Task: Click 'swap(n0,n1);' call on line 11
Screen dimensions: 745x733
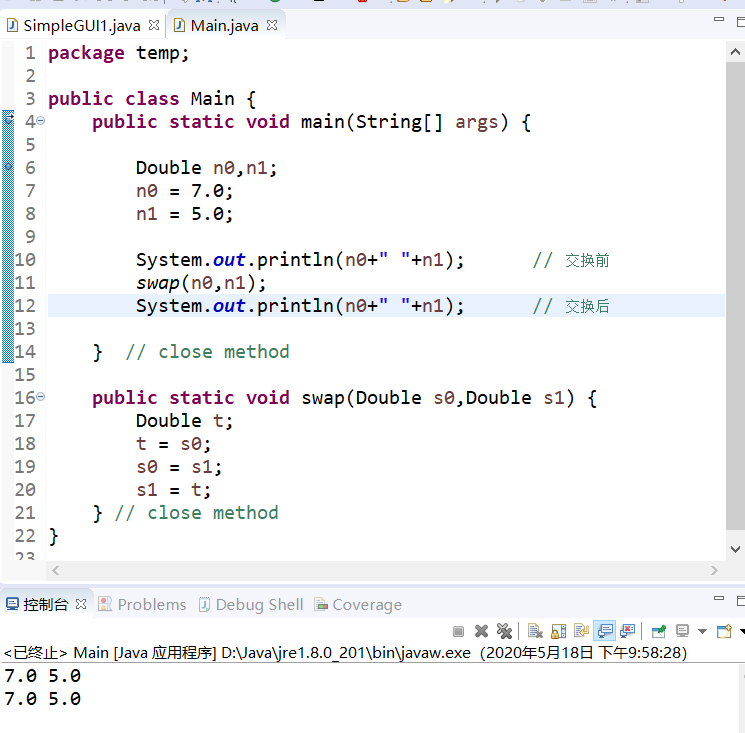Action: click(x=201, y=283)
